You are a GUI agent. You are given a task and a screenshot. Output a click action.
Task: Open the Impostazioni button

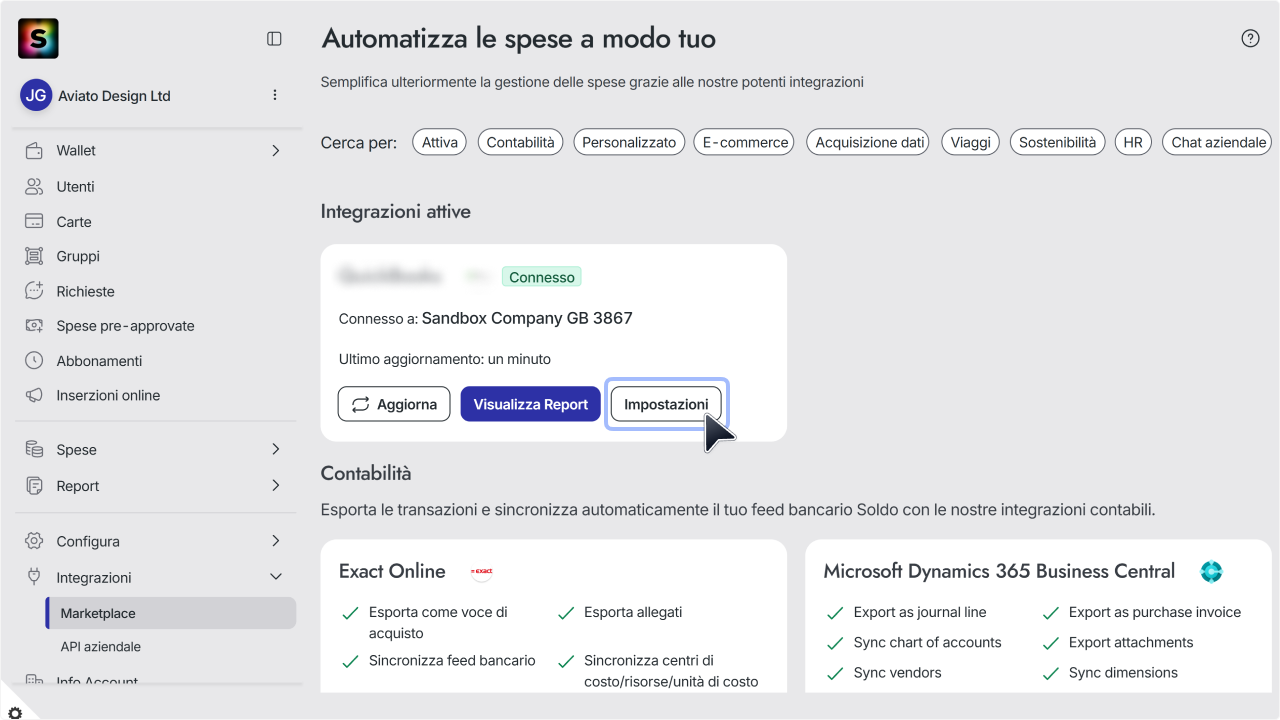pyautogui.click(x=666, y=404)
